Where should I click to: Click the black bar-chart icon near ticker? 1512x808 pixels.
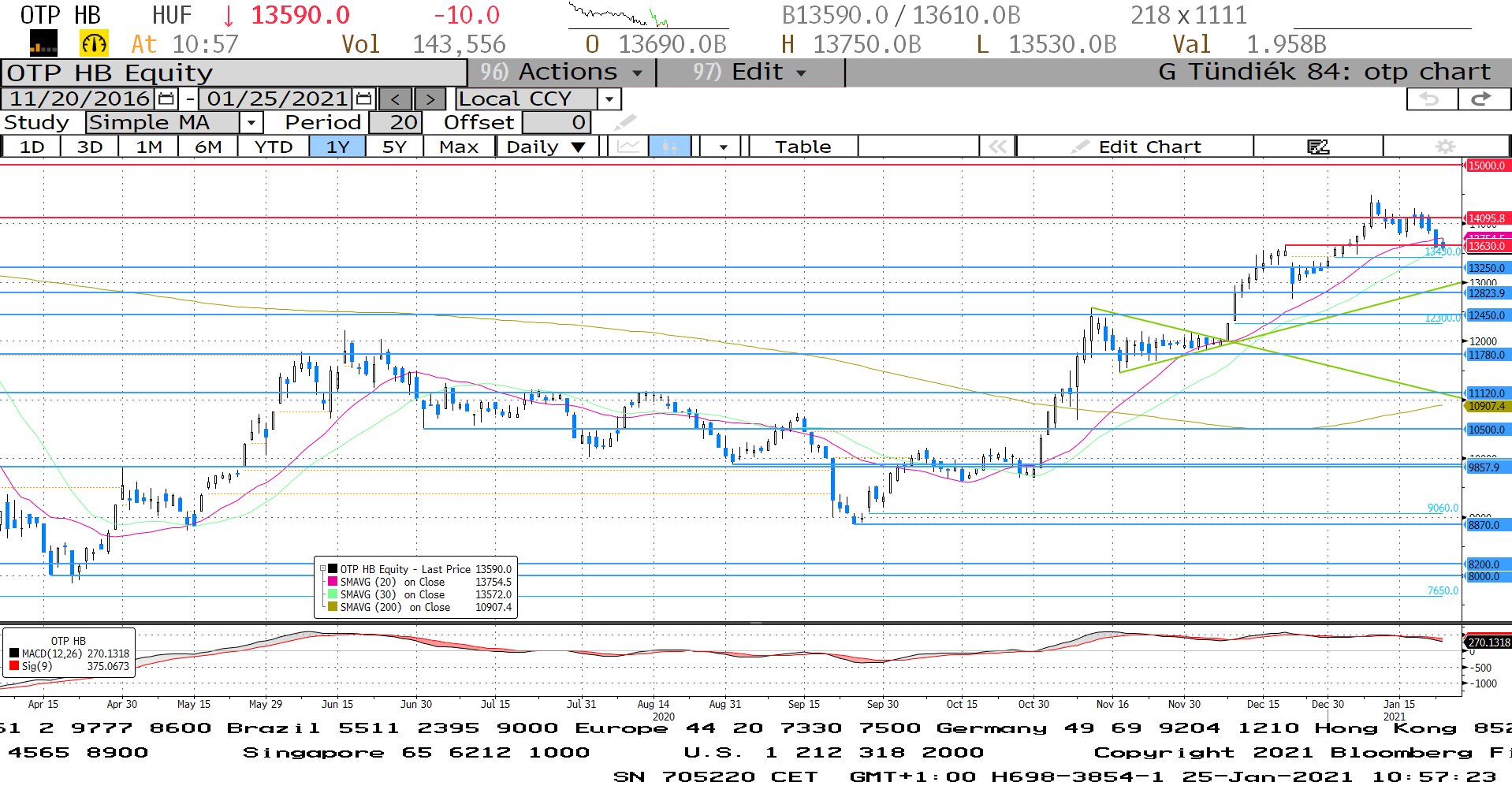43,43
